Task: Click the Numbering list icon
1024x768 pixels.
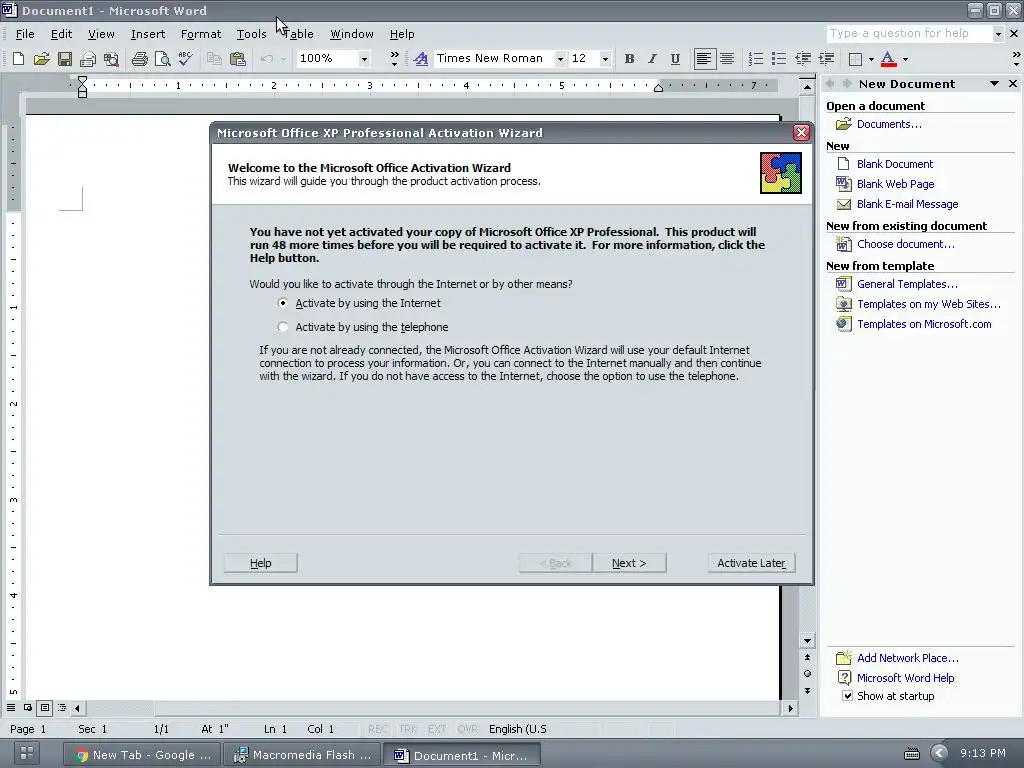Action: (756, 59)
